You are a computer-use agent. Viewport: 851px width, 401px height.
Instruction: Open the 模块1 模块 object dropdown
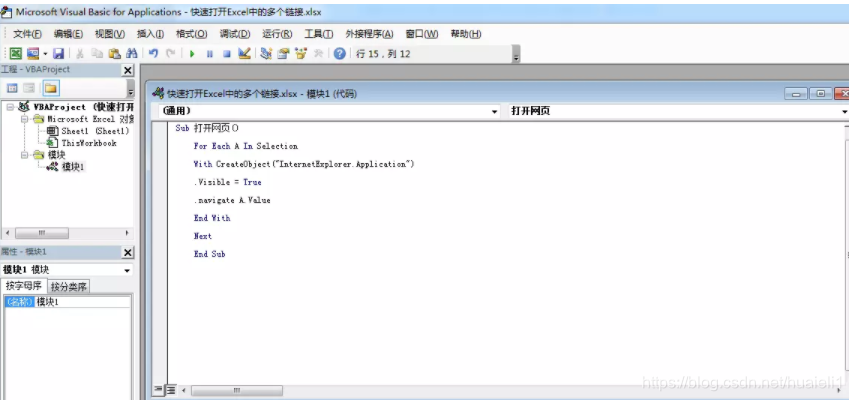[127, 270]
